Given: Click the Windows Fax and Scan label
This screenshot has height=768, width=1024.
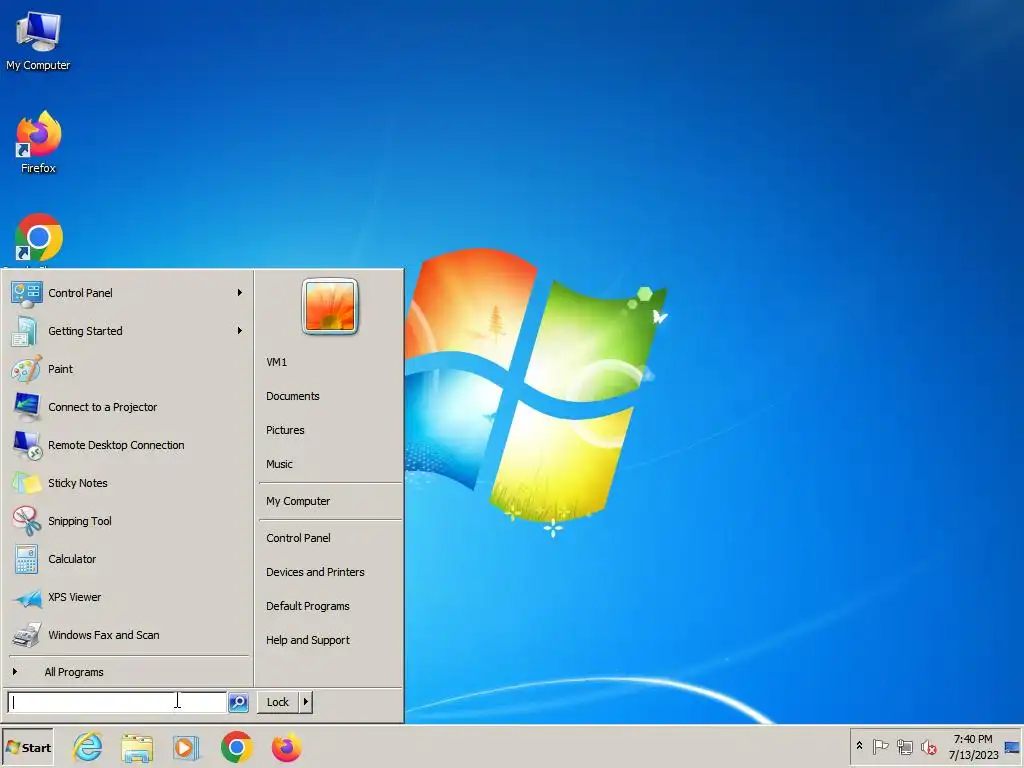Looking at the screenshot, I should tap(103, 635).
